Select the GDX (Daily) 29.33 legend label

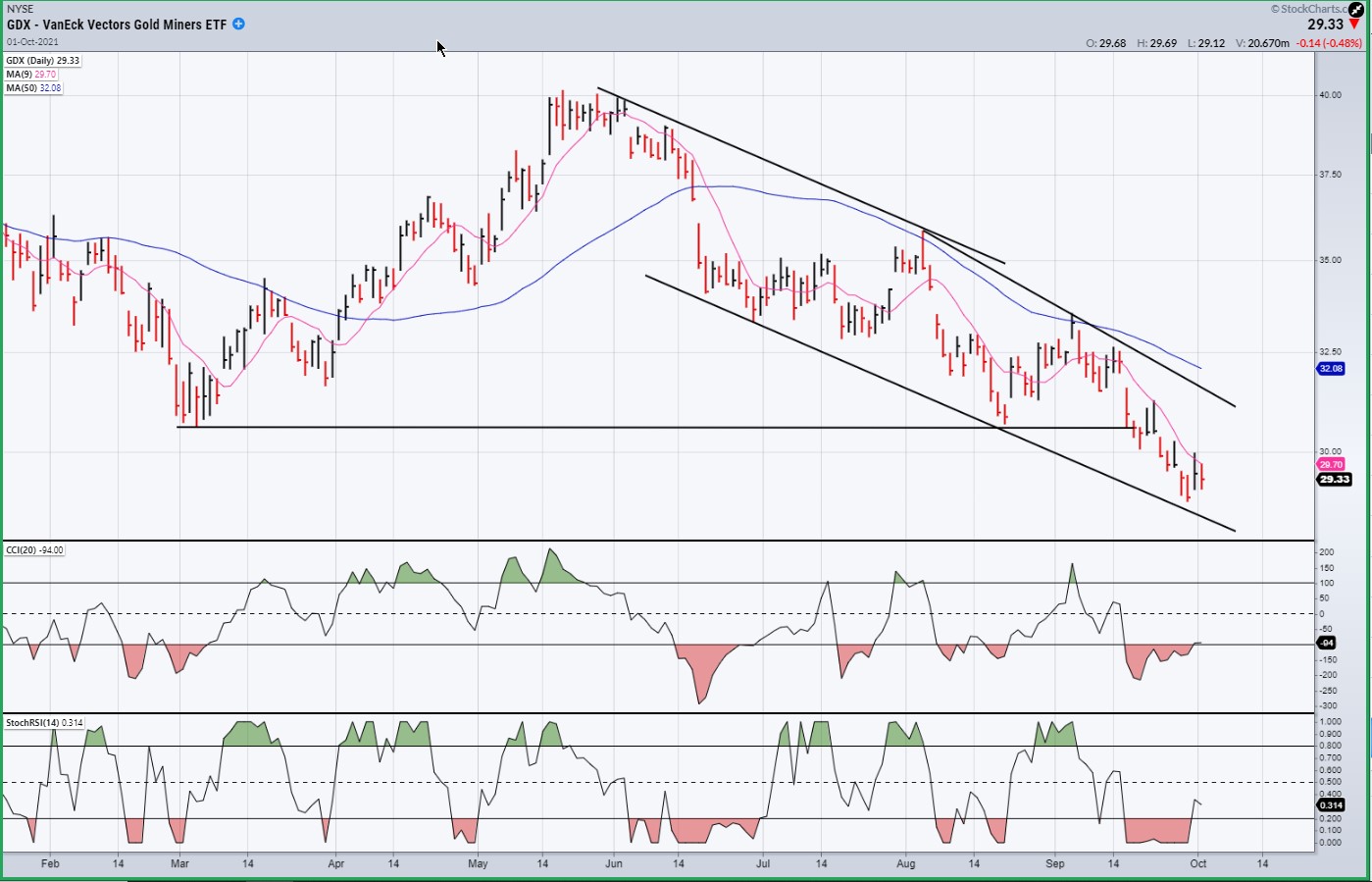[x=43, y=61]
